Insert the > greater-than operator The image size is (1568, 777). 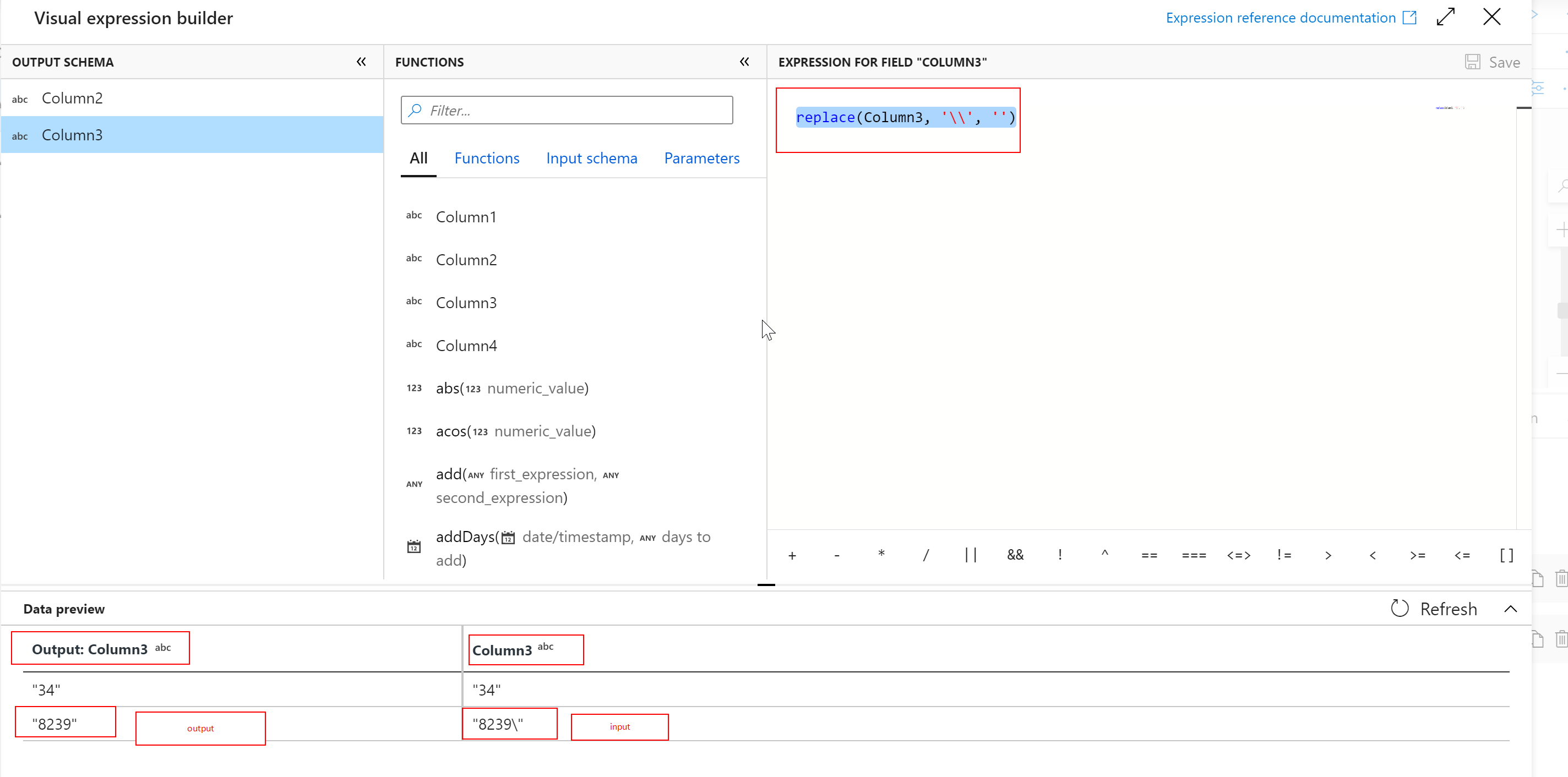(1328, 555)
